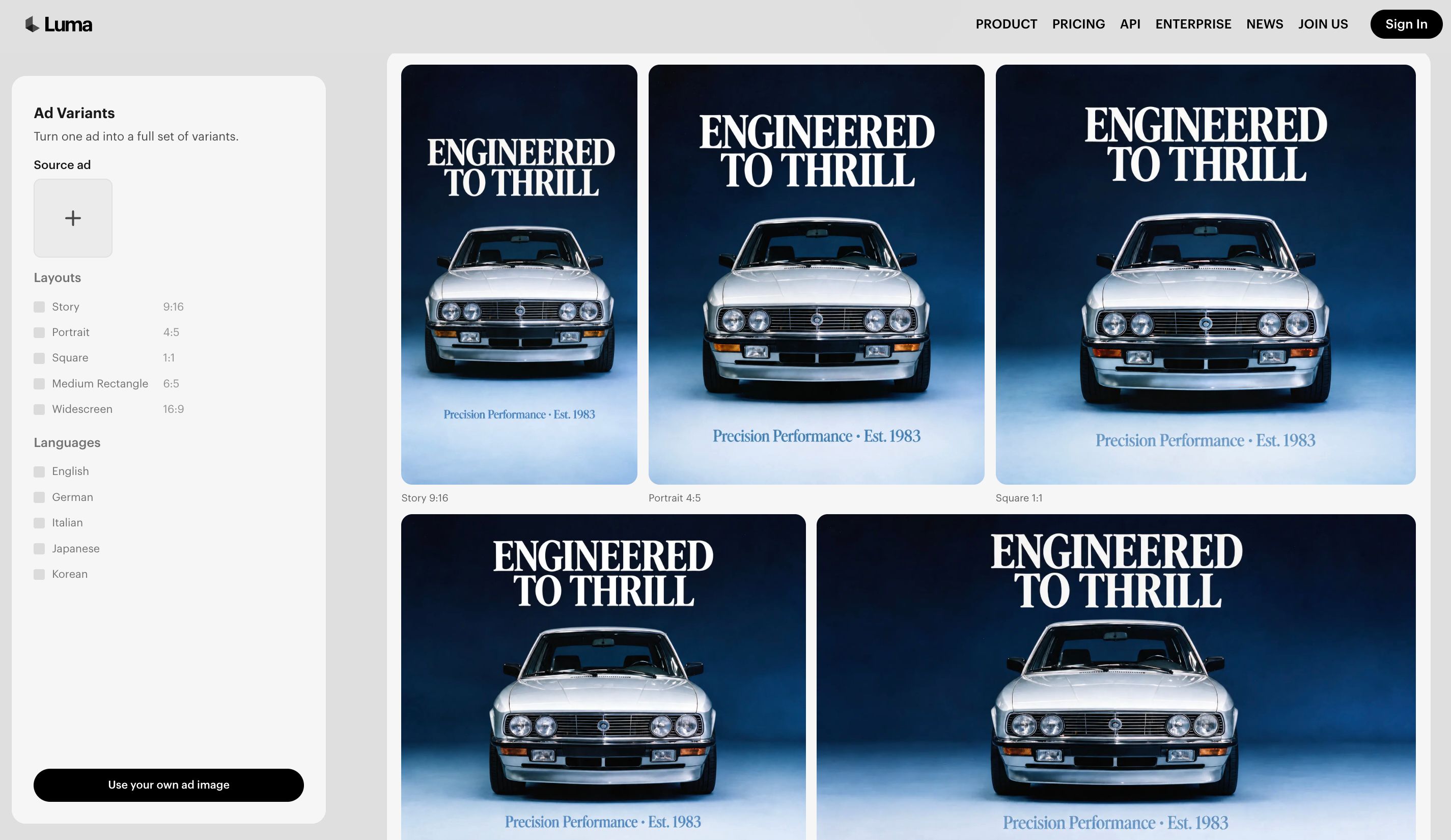Open the Story 9:16 ad preview

pos(519,274)
